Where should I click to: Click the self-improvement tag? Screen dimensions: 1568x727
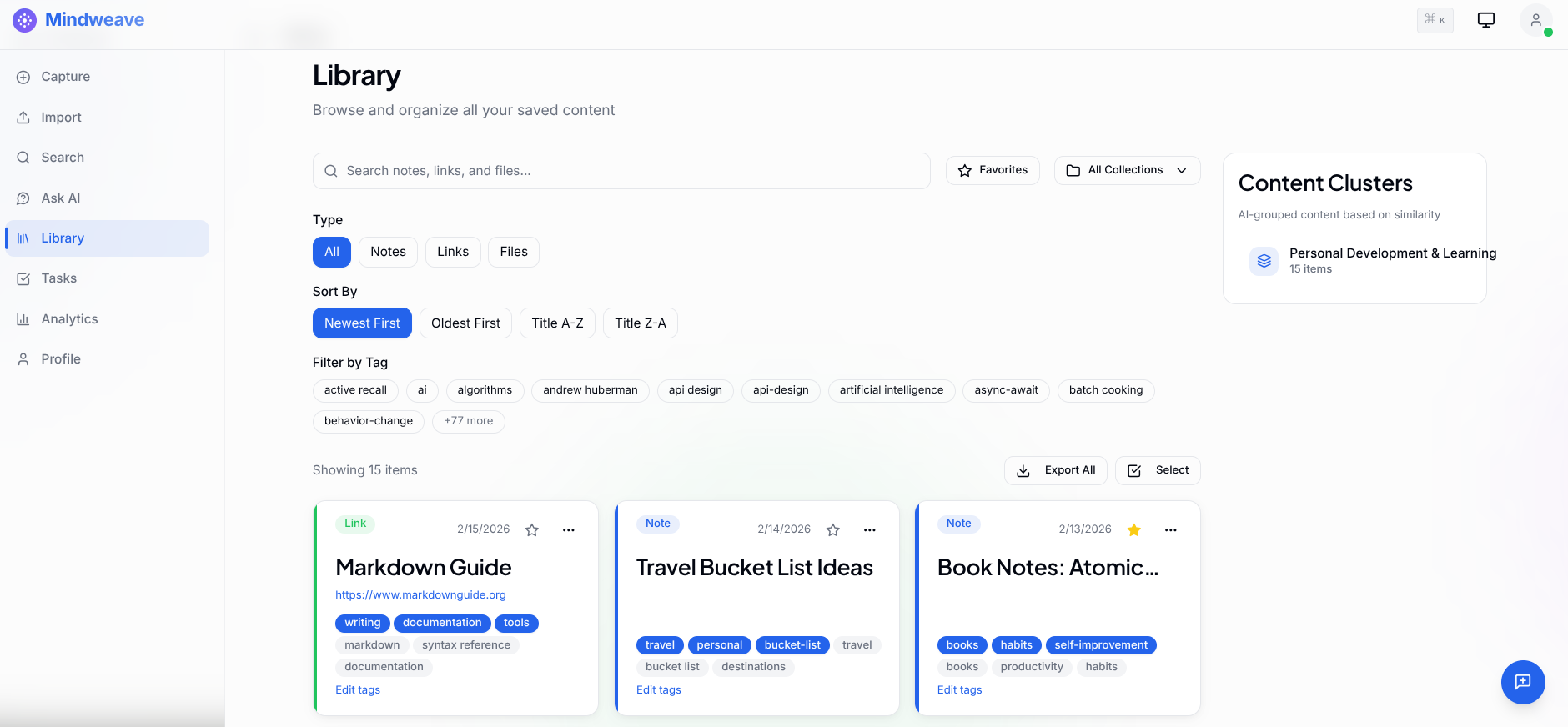pyautogui.click(x=1101, y=645)
